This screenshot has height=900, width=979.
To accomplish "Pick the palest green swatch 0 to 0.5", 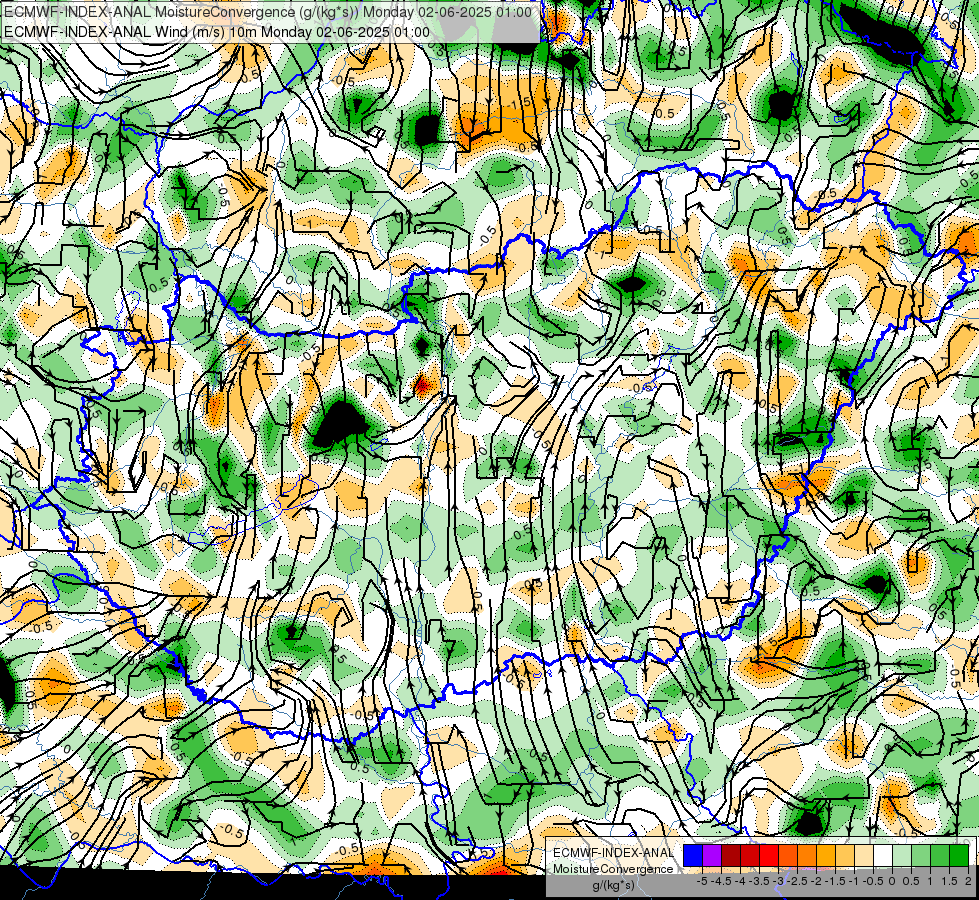I will pyautogui.click(x=902, y=855).
